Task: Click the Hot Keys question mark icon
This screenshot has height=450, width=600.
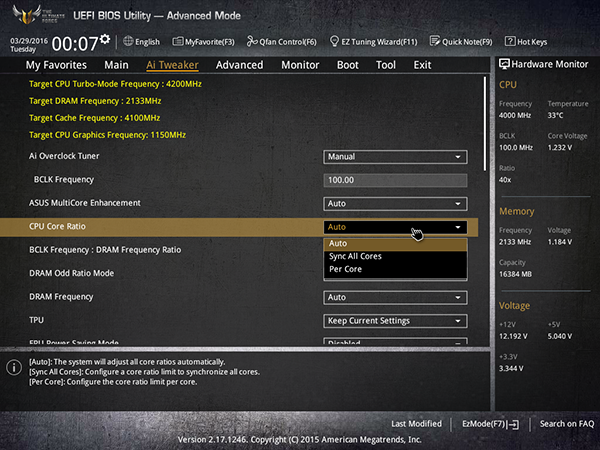Action: [510, 41]
